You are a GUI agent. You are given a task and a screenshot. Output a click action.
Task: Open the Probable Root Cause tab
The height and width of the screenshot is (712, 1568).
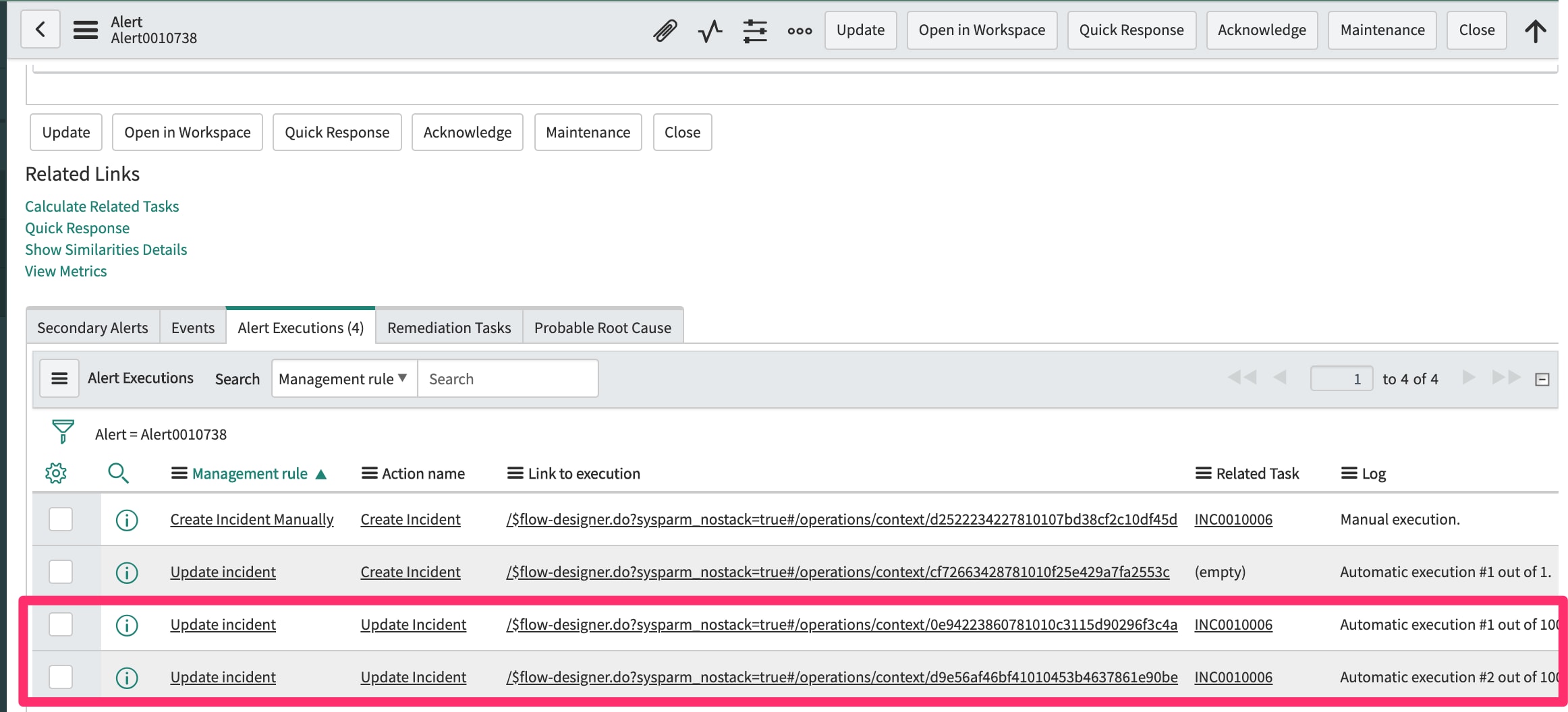(603, 328)
